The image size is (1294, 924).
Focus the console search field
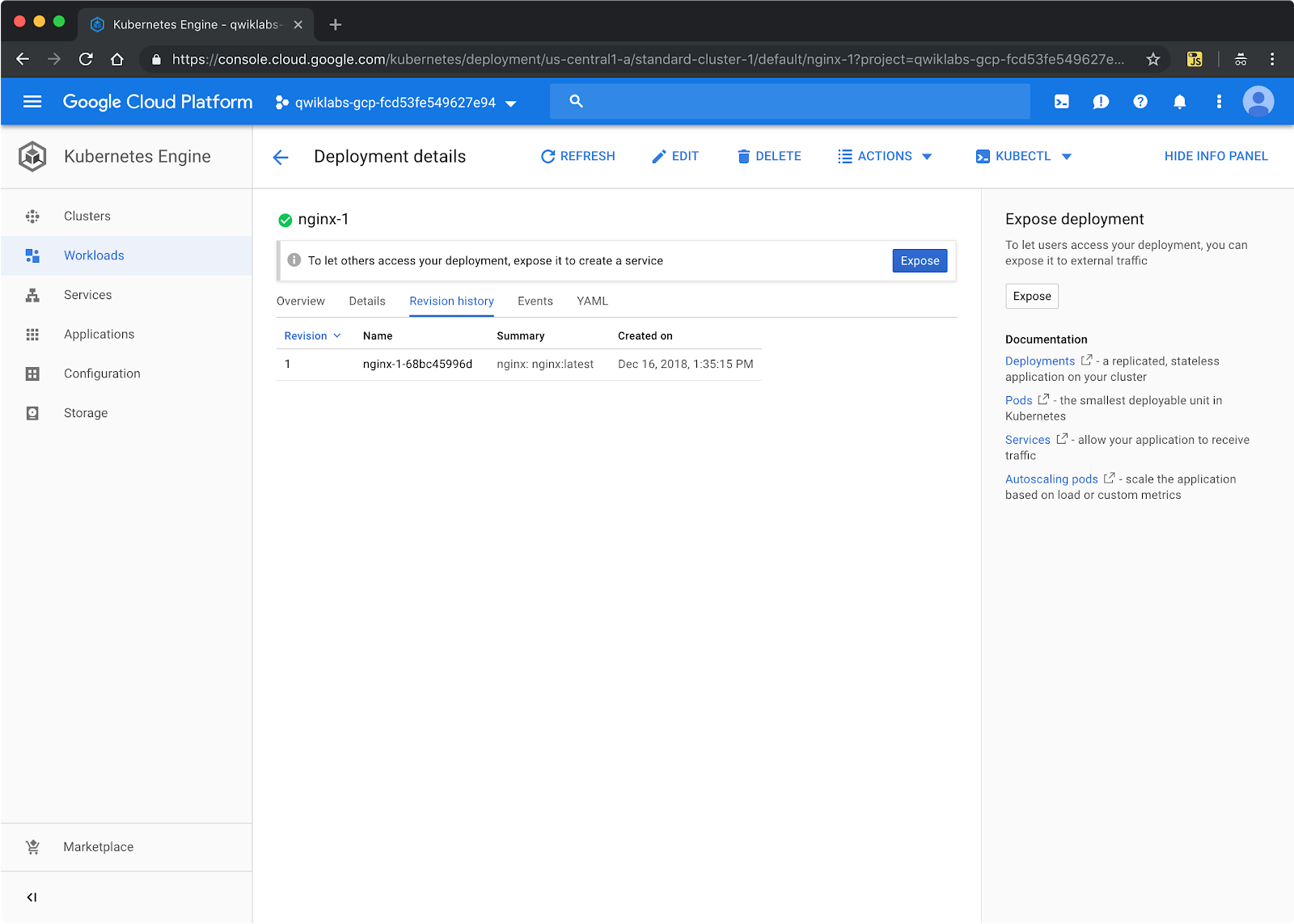pyautogui.click(x=790, y=101)
